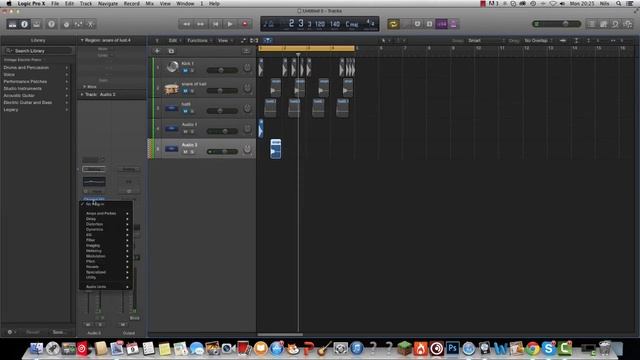Open the Functions menu in Tracks area
Image resolution: width=640 pixels, height=360 pixels.
coord(199,40)
